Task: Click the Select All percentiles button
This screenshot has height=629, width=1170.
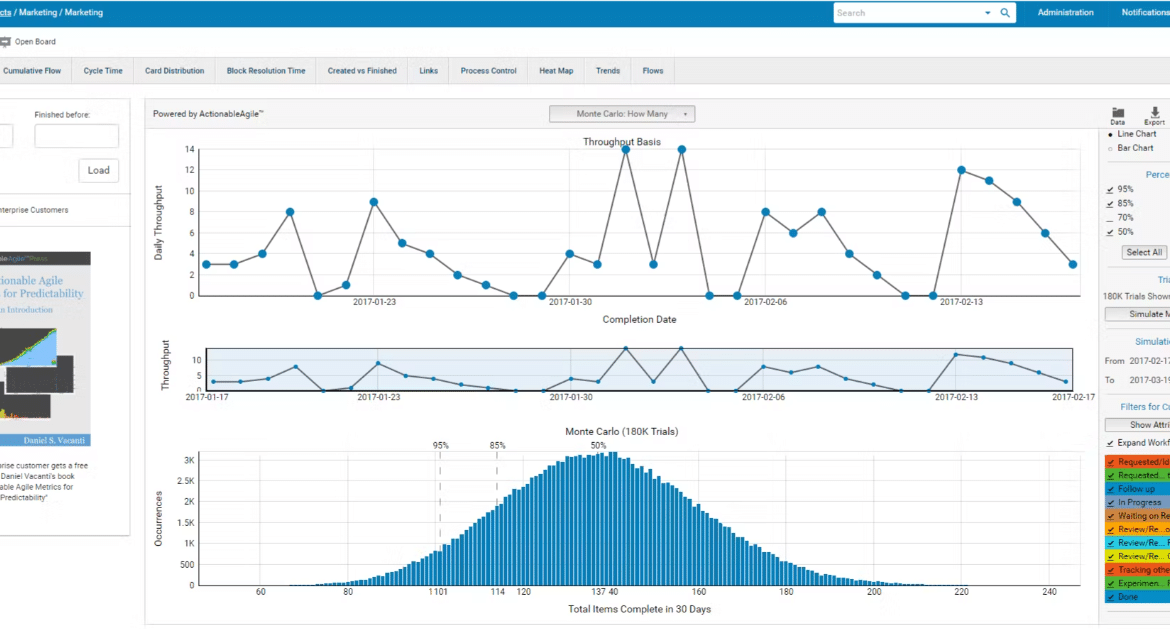Action: (x=1144, y=252)
